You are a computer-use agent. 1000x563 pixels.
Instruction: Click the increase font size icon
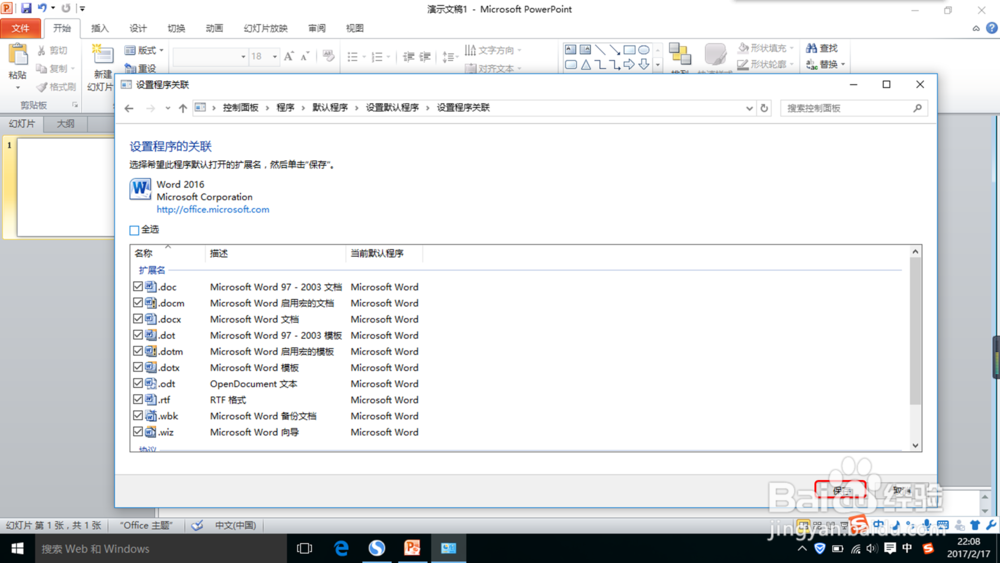tap(289, 57)
